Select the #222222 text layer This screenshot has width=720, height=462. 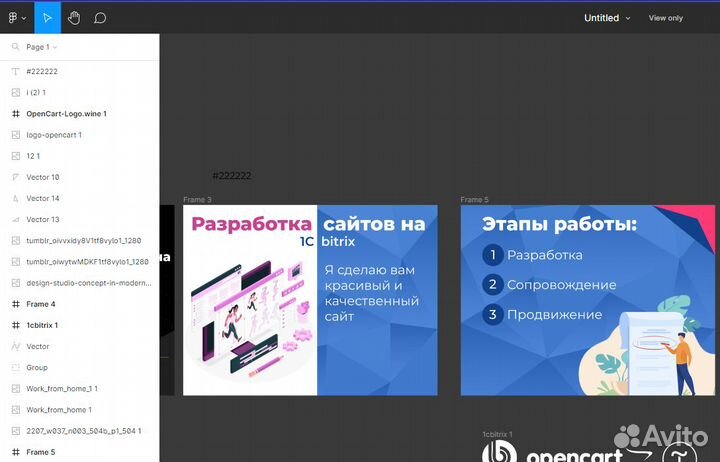[80, 72]
